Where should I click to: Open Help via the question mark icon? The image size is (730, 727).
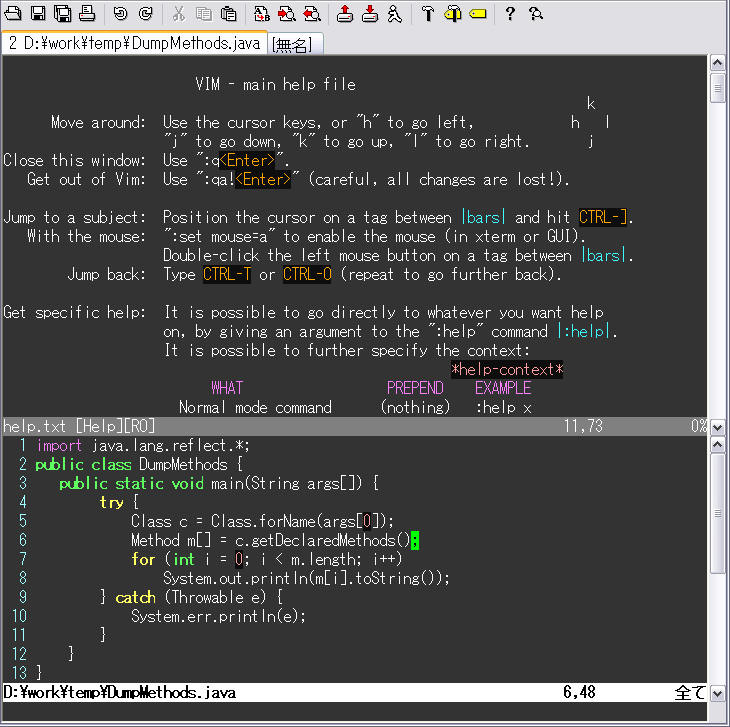pos(510,13)
